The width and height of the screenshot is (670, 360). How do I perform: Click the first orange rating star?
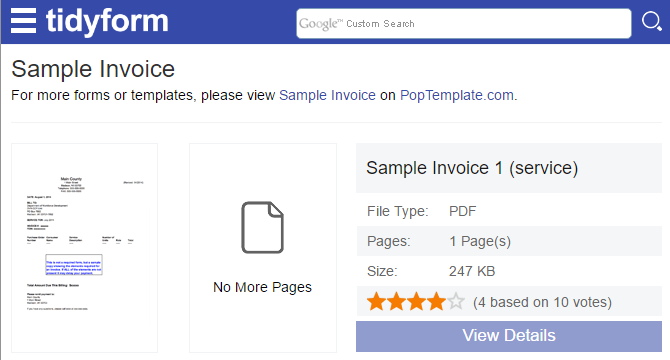pyautogui.click(x=376, y=301)
